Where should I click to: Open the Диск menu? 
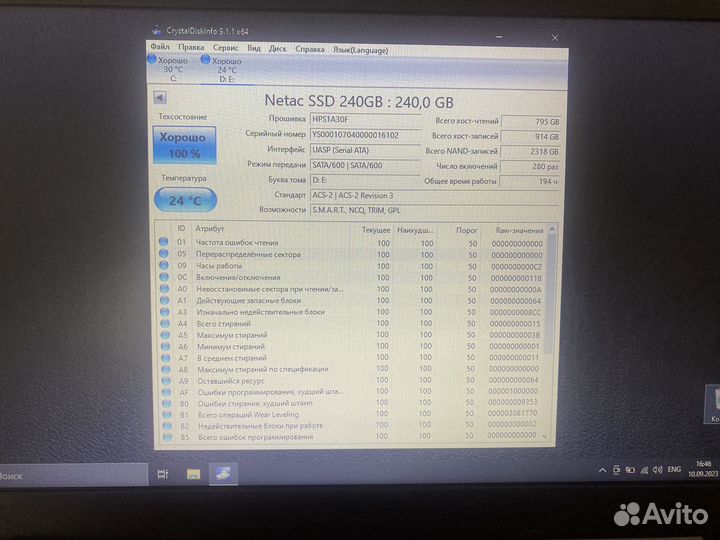(x=277, y=49)
